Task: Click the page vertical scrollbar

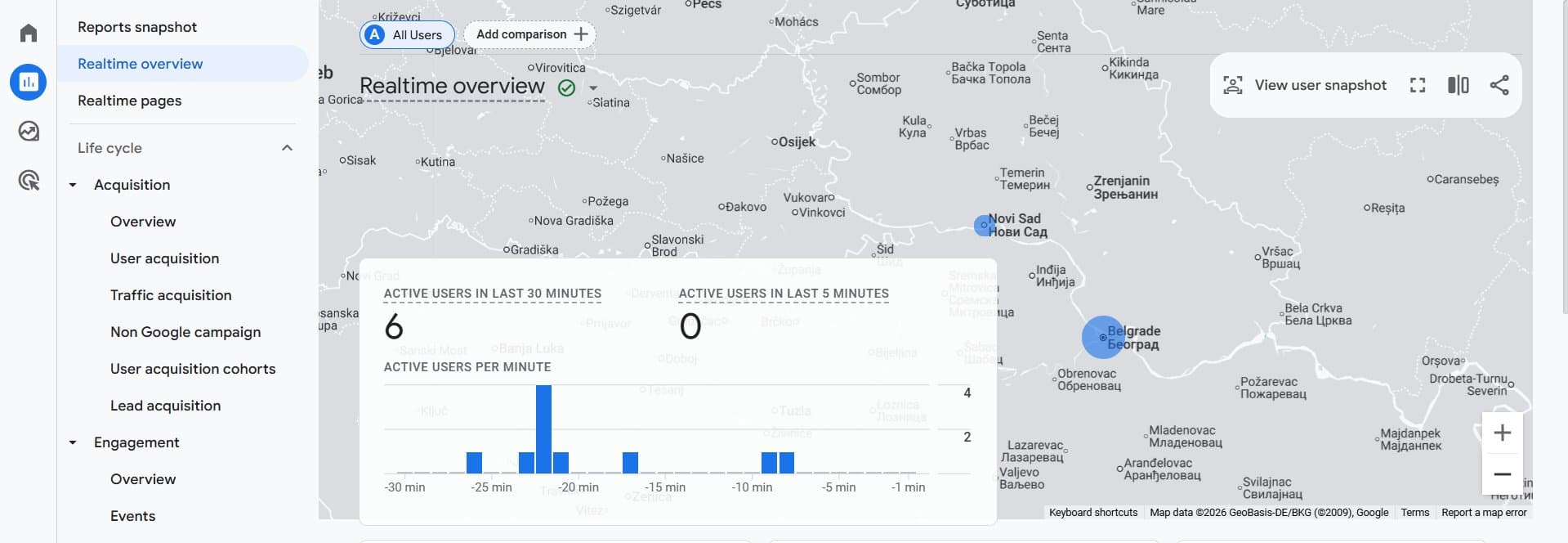Action: click(1564, 155)
